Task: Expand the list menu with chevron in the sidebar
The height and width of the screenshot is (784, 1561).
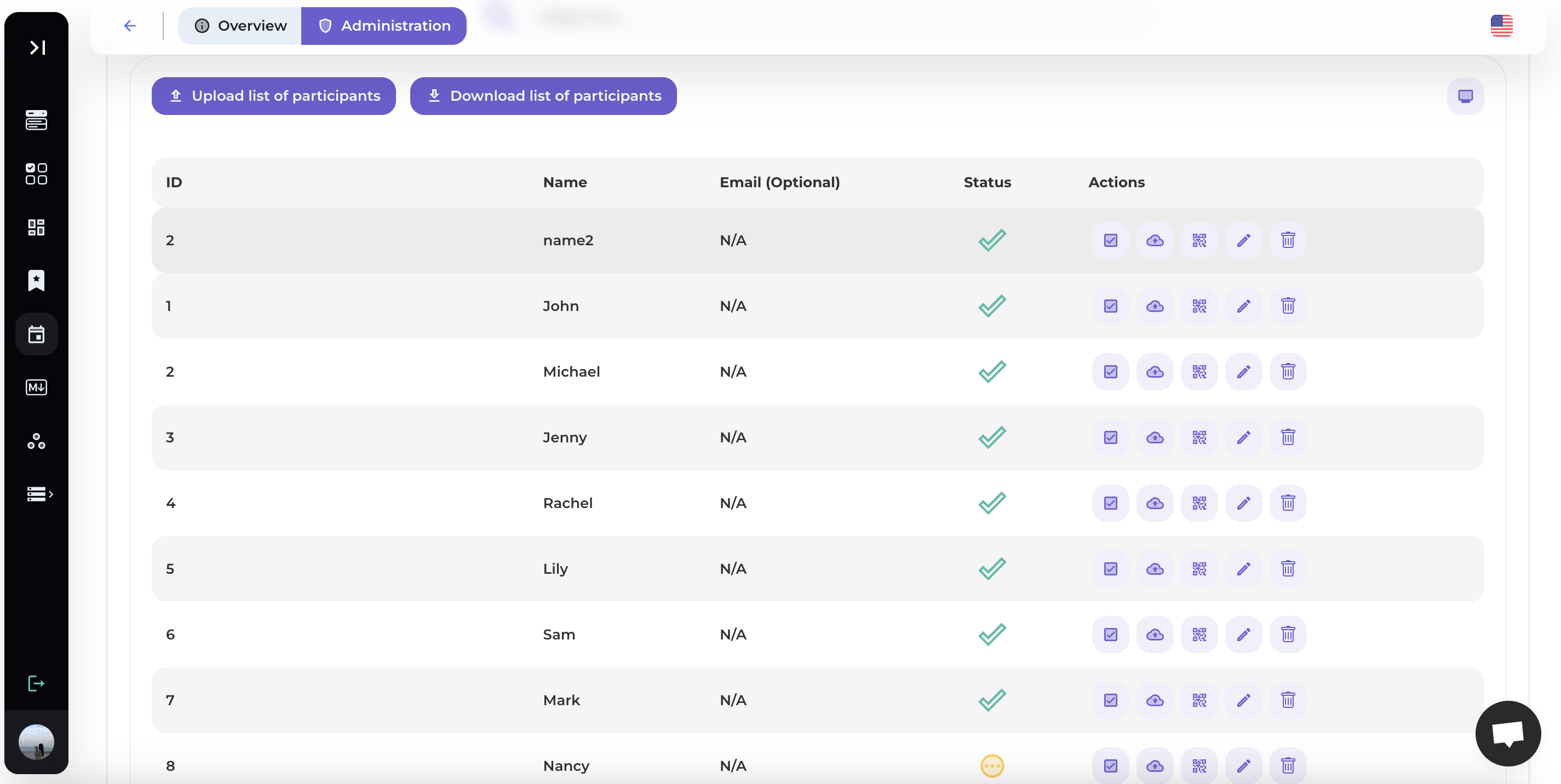Action: coord(39,494)
